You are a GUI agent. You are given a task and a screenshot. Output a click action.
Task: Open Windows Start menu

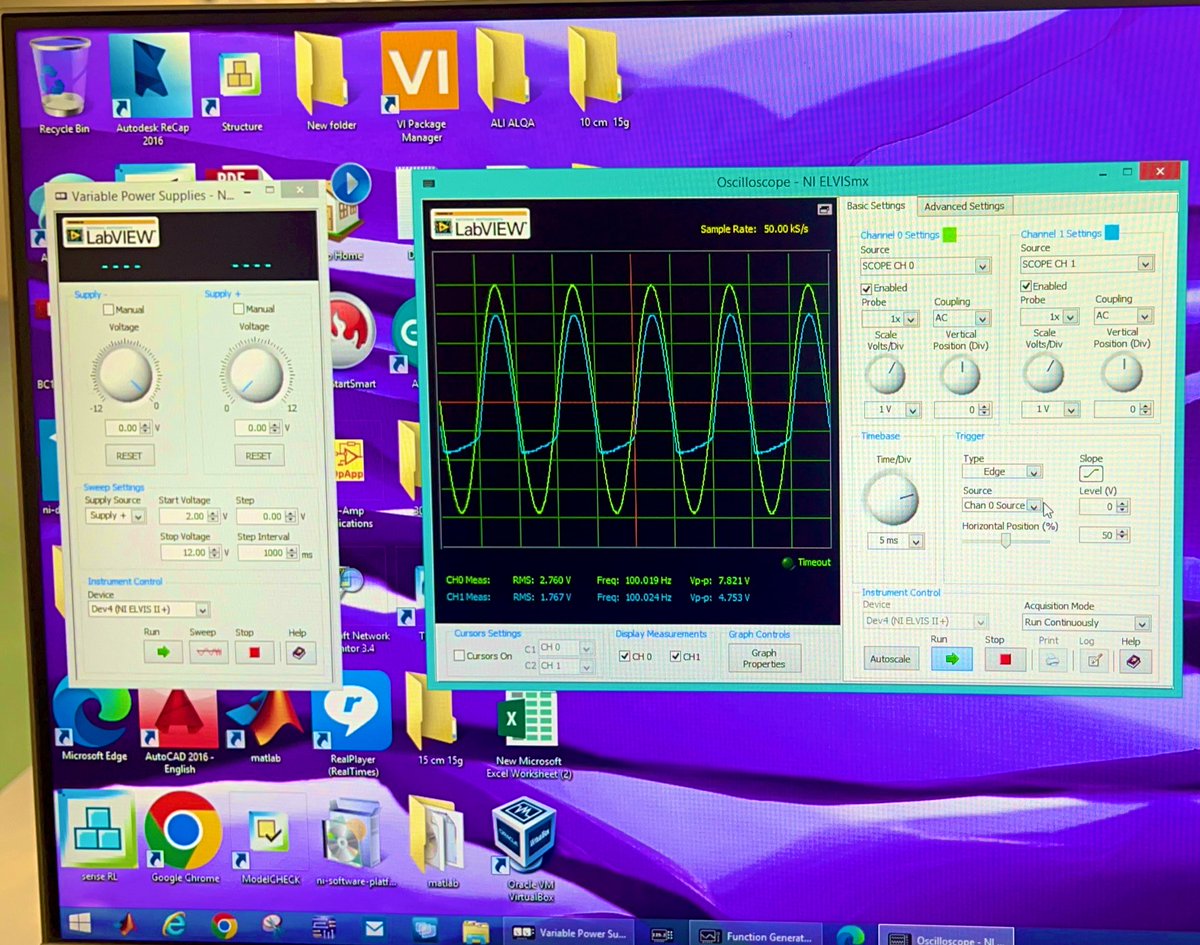click(79, 921)
